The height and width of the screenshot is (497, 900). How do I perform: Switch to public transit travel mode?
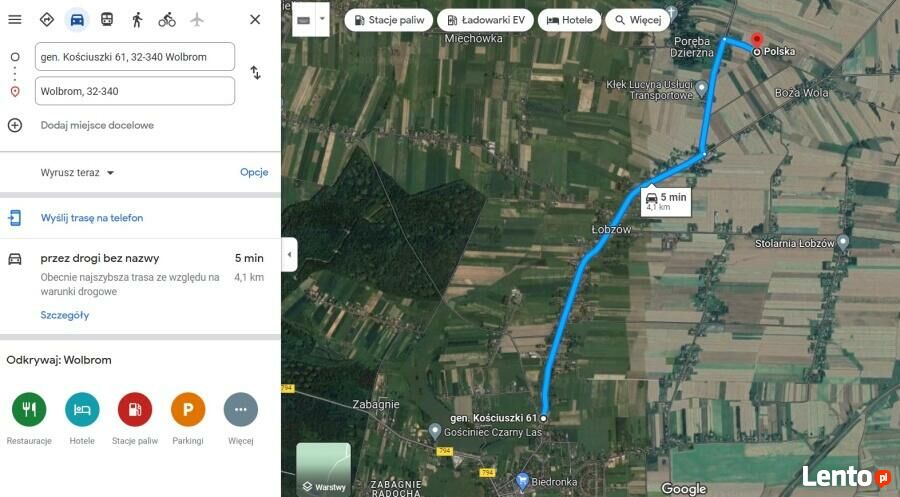pyautogui.click(x=107, y=20)
